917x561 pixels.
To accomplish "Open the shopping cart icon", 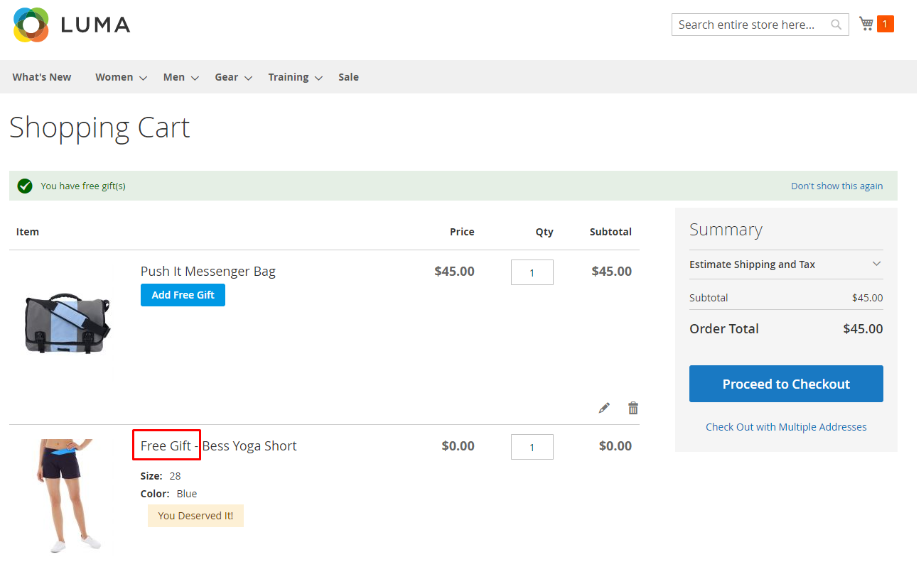I will click(866, 24).
